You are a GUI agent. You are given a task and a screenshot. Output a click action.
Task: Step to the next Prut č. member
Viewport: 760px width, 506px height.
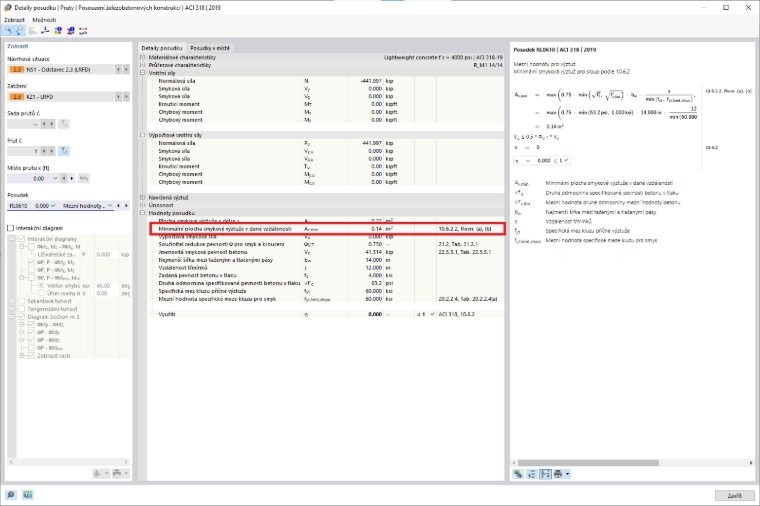point(51,151)
